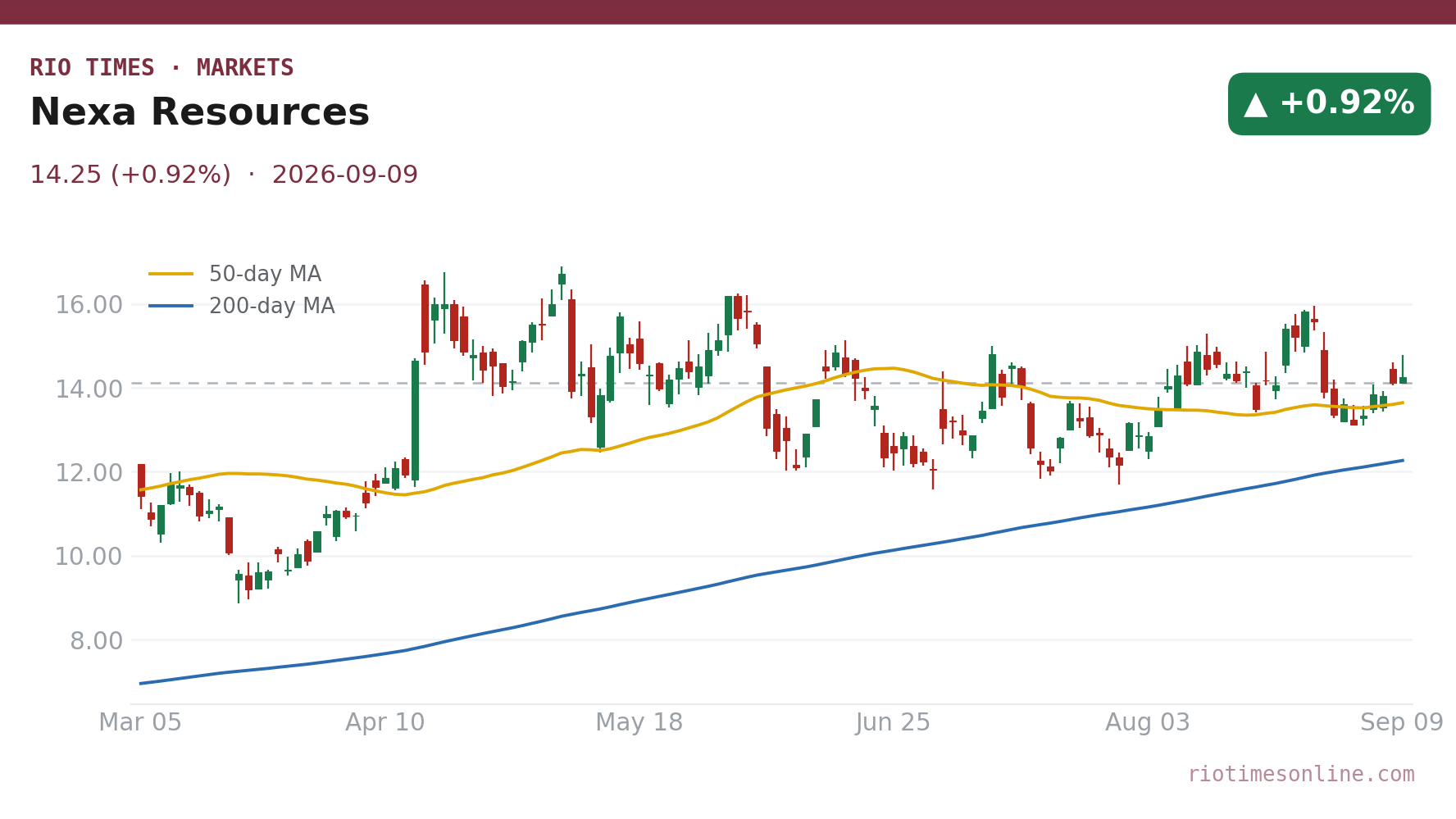Image resolution: width=1456 pixels, height=819 pixels.
Task: Click the Aug 03 date label
Action: coord(1148,723)
